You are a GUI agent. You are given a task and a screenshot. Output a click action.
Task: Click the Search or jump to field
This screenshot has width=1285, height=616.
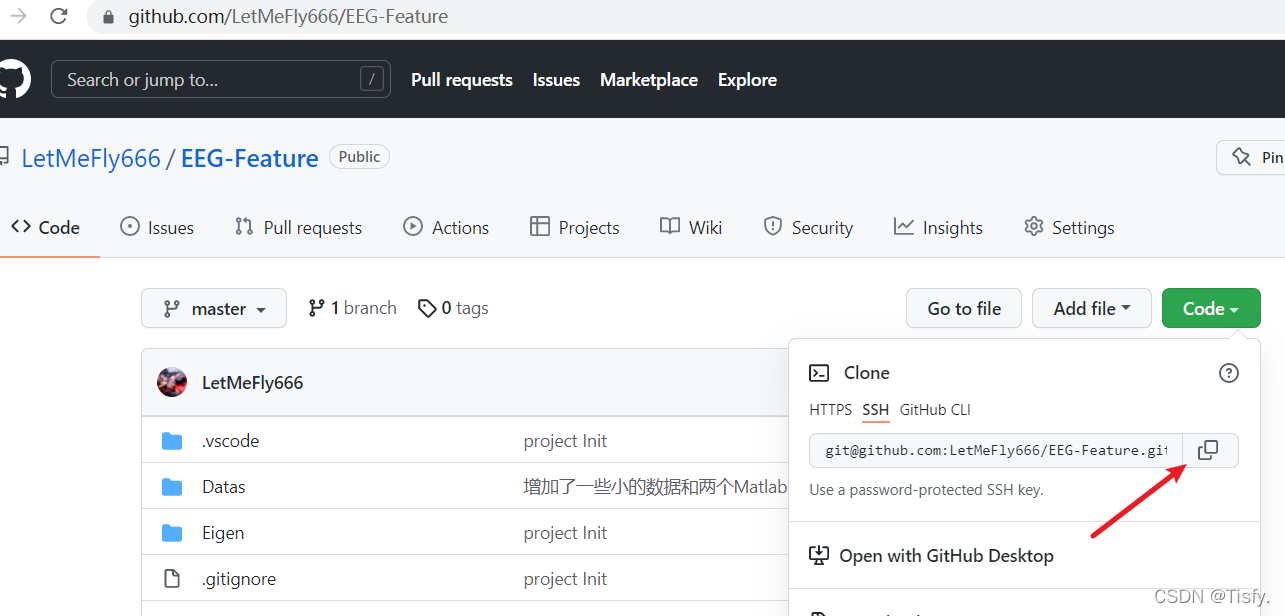point(221,80)
